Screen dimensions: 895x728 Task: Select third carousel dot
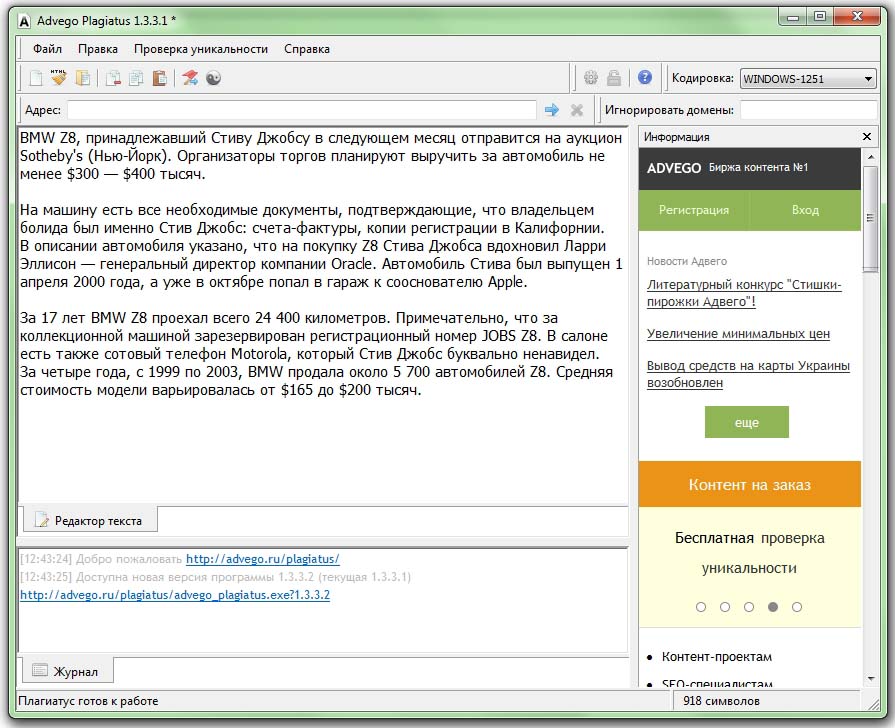(749, 607)
